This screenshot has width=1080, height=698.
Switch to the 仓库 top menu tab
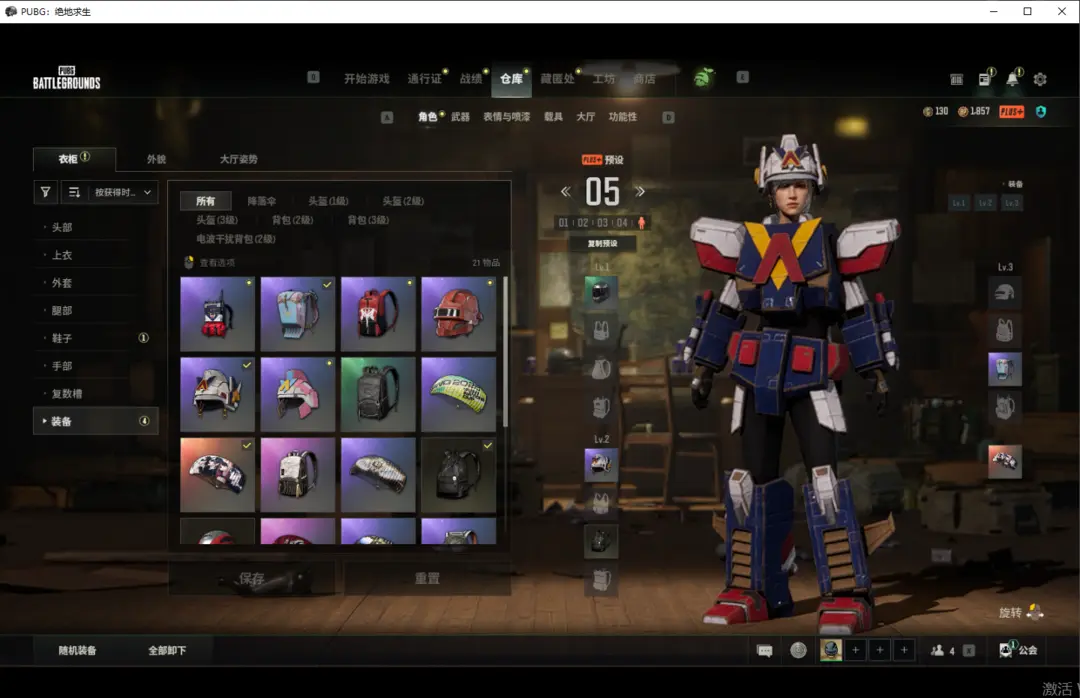pos(511,79)
